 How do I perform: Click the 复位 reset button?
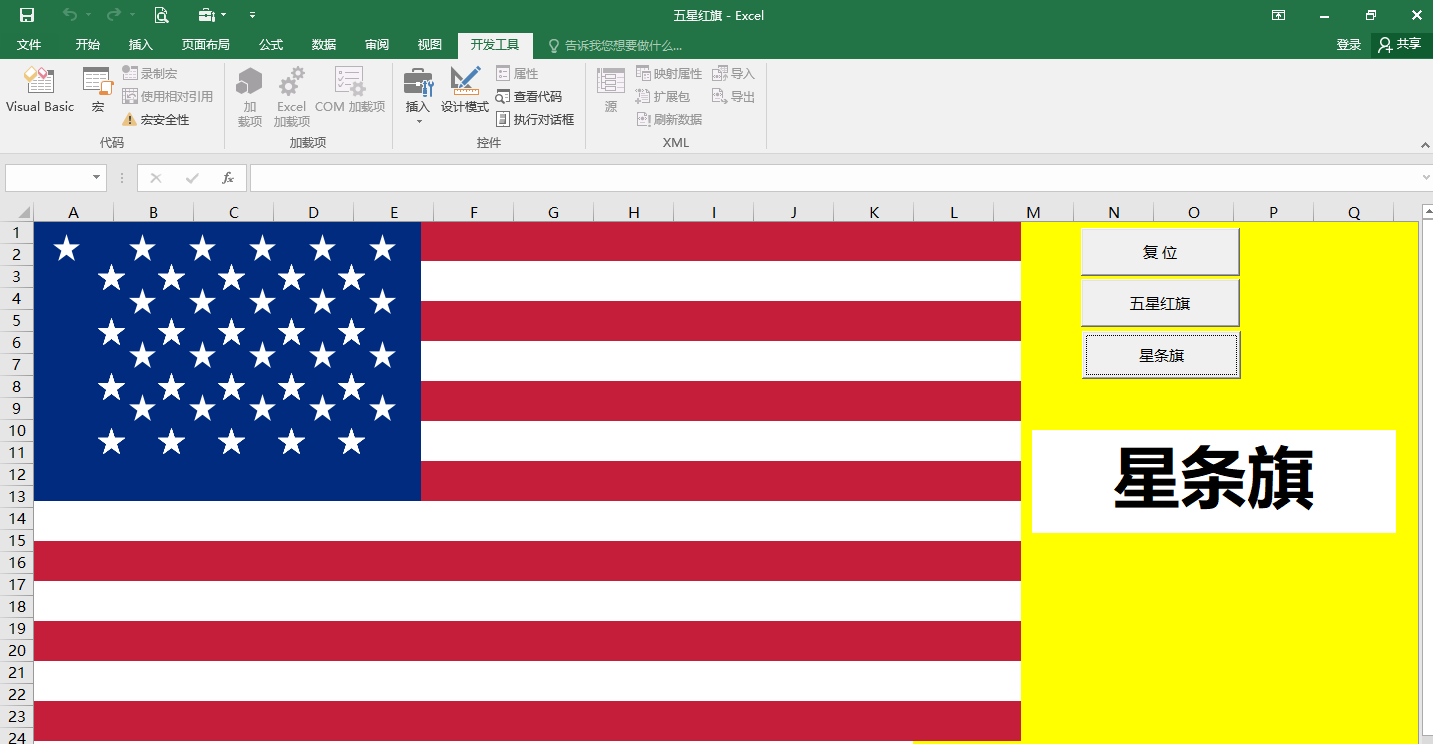(x=1160, y=252)
